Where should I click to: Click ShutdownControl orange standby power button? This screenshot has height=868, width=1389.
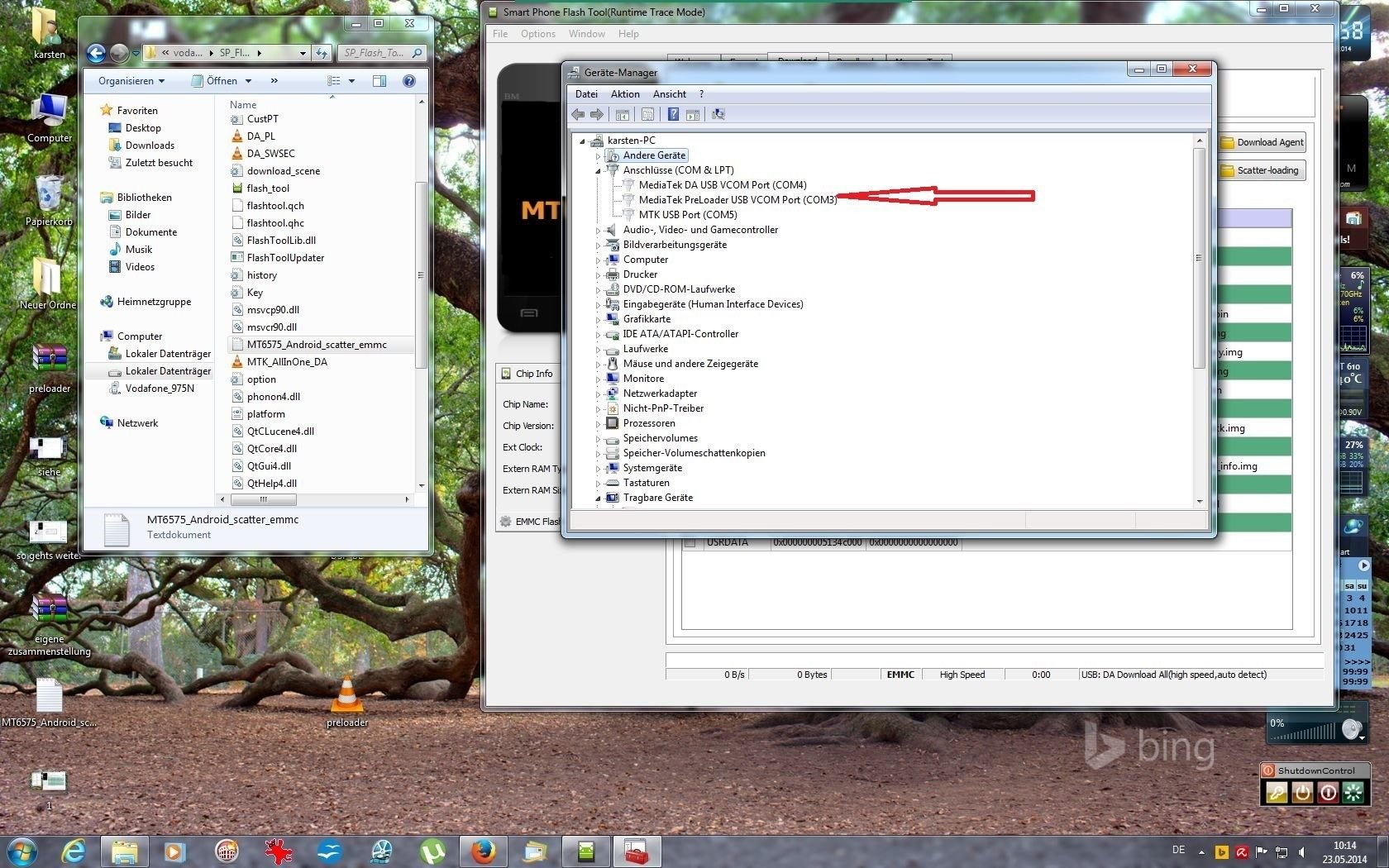click(1303, 793)
